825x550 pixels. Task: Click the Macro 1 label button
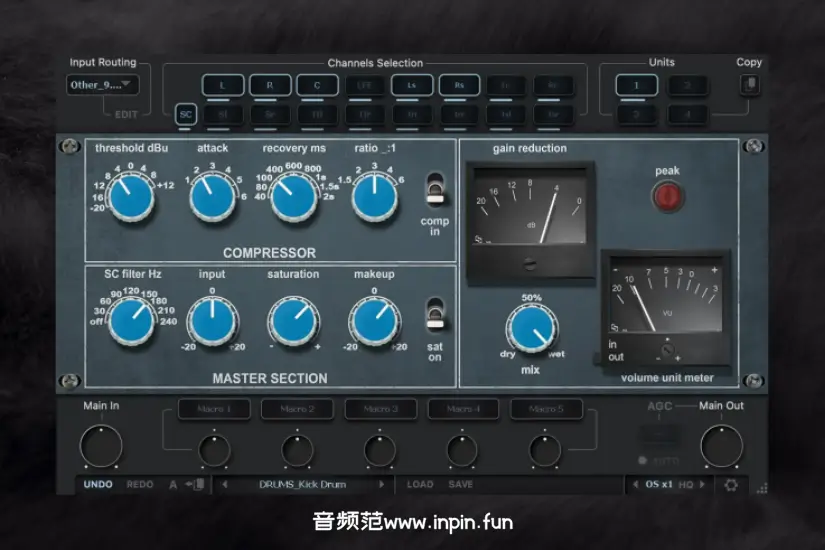pos(214,409)
